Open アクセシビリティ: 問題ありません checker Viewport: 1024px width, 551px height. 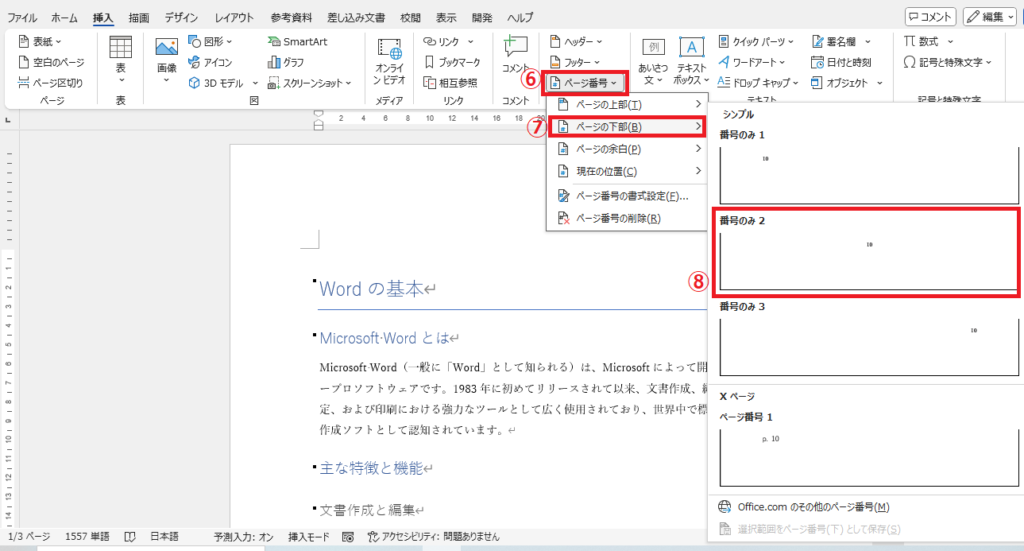434,537
